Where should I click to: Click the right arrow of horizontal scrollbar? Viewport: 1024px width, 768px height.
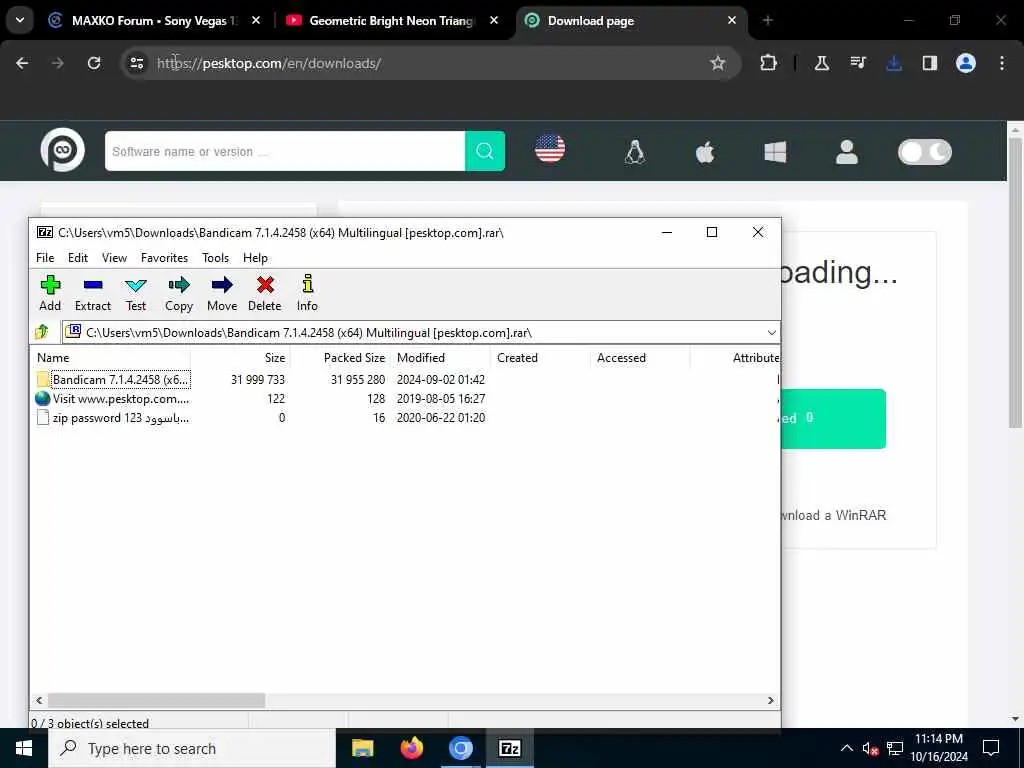click(771, 701)
